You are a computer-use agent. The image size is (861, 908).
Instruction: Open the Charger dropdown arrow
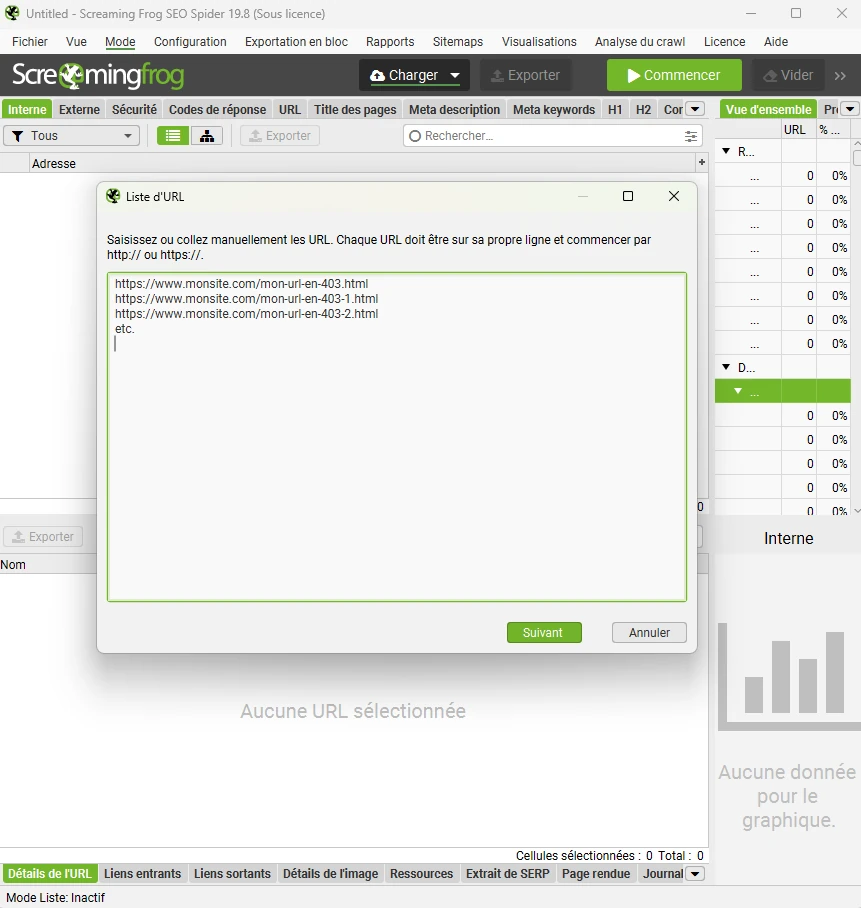click(x=455, y=75)
